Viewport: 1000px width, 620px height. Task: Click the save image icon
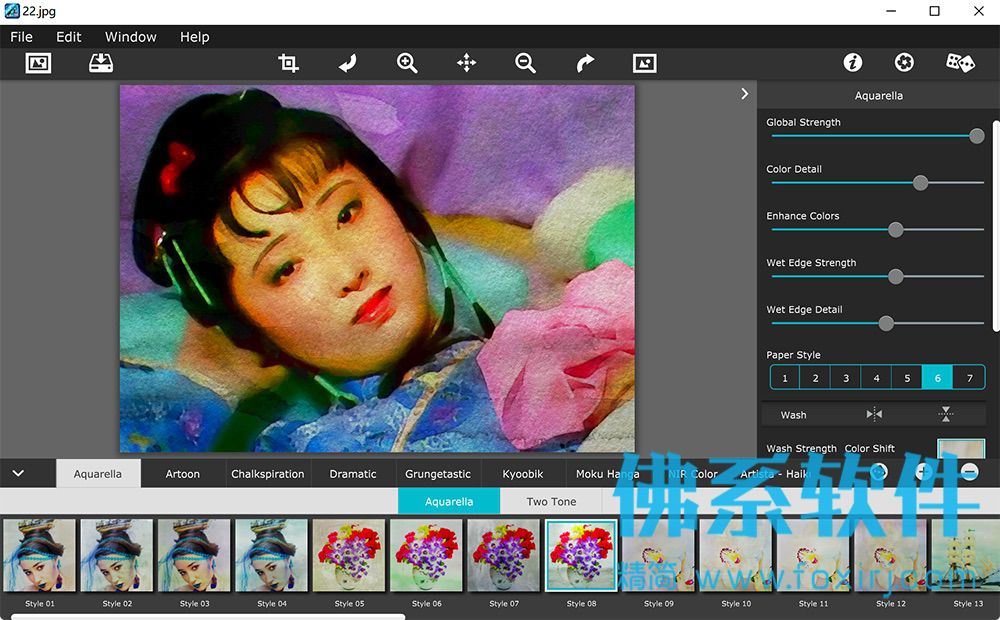(101, 63)
